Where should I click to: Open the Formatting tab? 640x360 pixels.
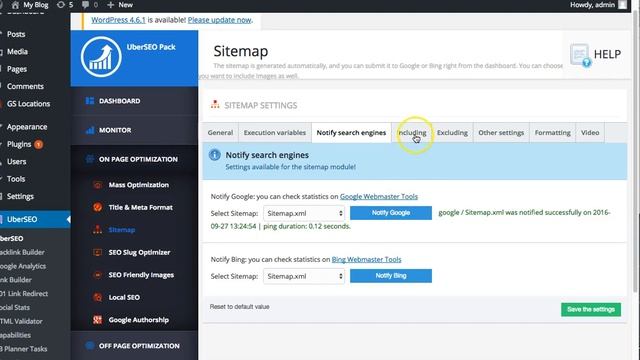(553, 133)
